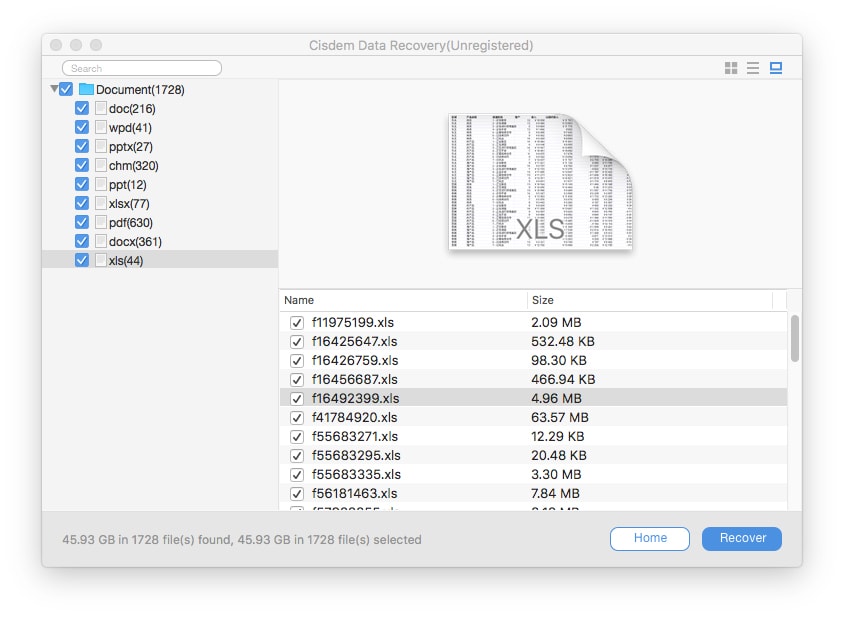Click the file list vertical scrollbar
This screenshot has width=844, height=617.
tap(794, 338)
